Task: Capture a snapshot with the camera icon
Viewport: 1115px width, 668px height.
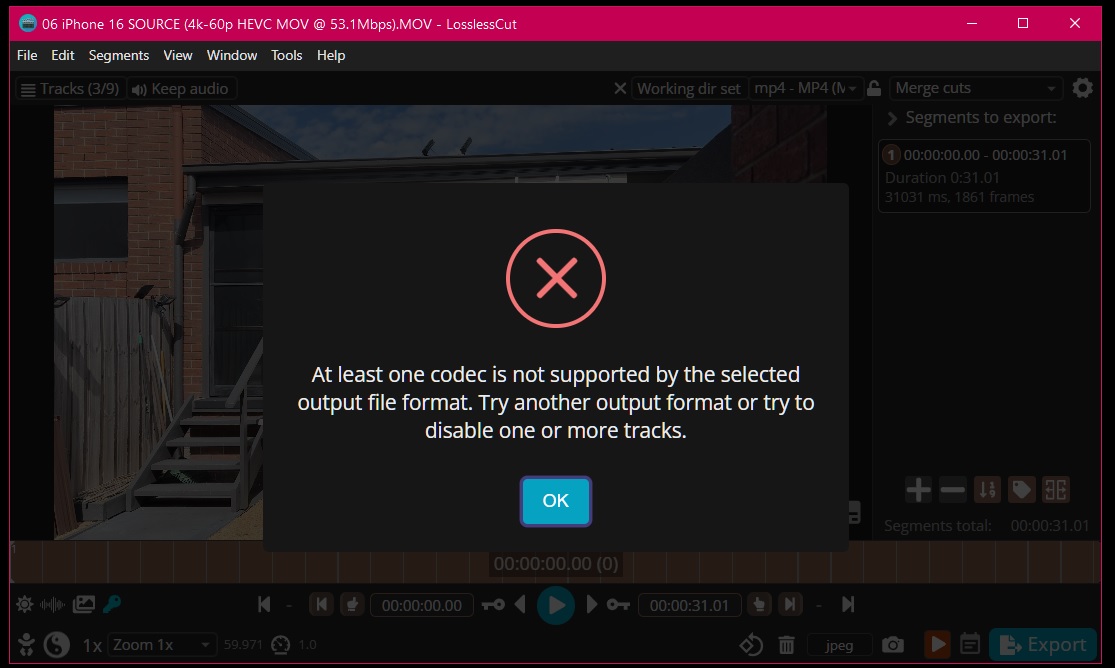Action: click(892, 645)
